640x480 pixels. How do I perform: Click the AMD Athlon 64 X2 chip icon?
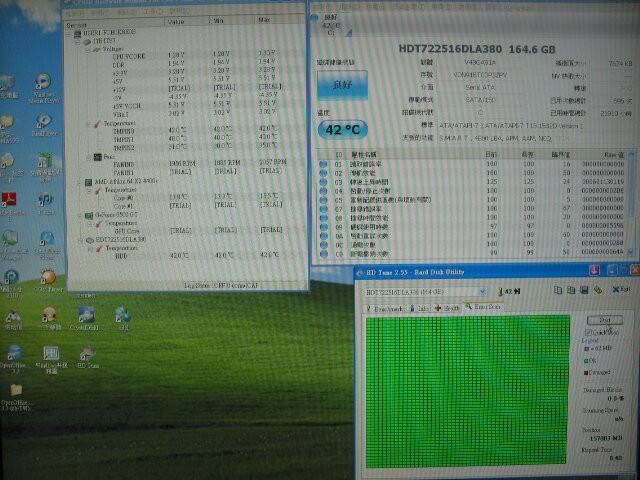tap(89, 182)
